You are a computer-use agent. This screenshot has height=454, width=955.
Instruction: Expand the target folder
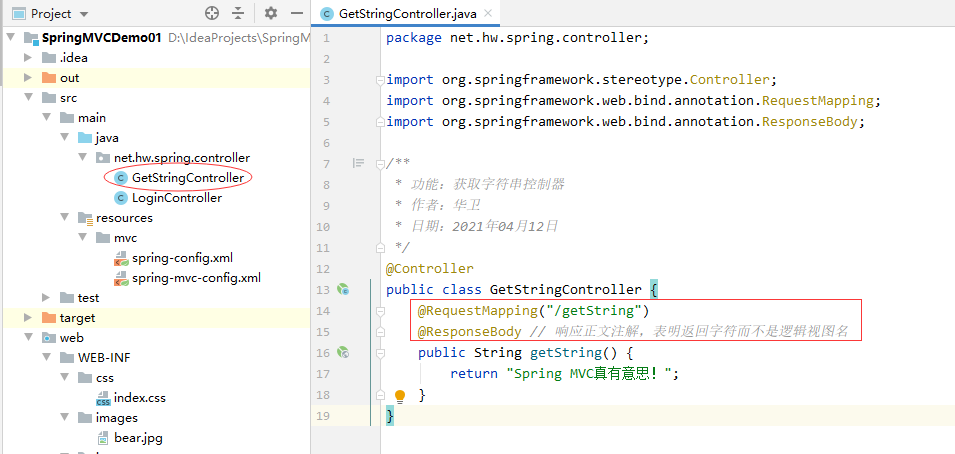tap(28, 318)
